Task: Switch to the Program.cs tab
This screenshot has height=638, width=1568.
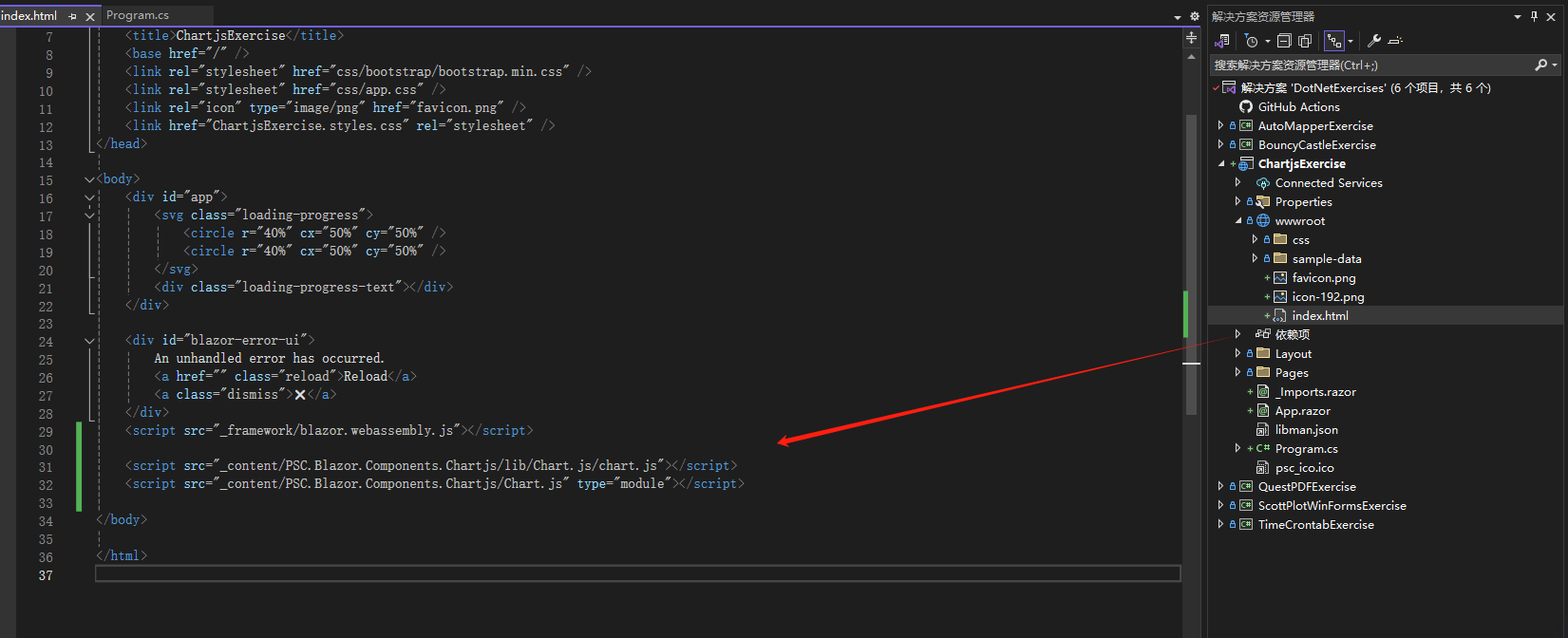Action: tap(138, 15)
